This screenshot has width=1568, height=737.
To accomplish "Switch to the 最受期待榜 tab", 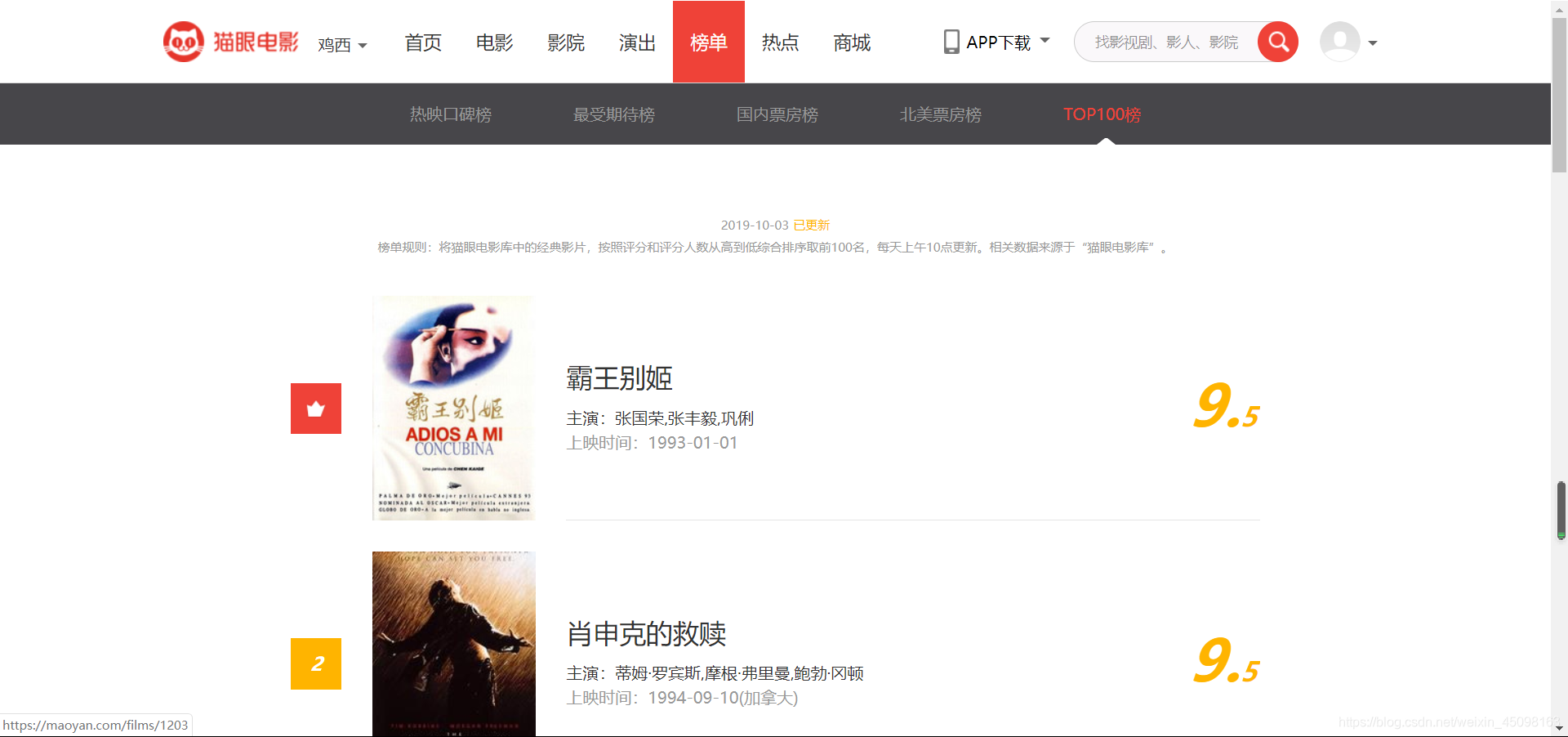I will [x=614, y=114].
